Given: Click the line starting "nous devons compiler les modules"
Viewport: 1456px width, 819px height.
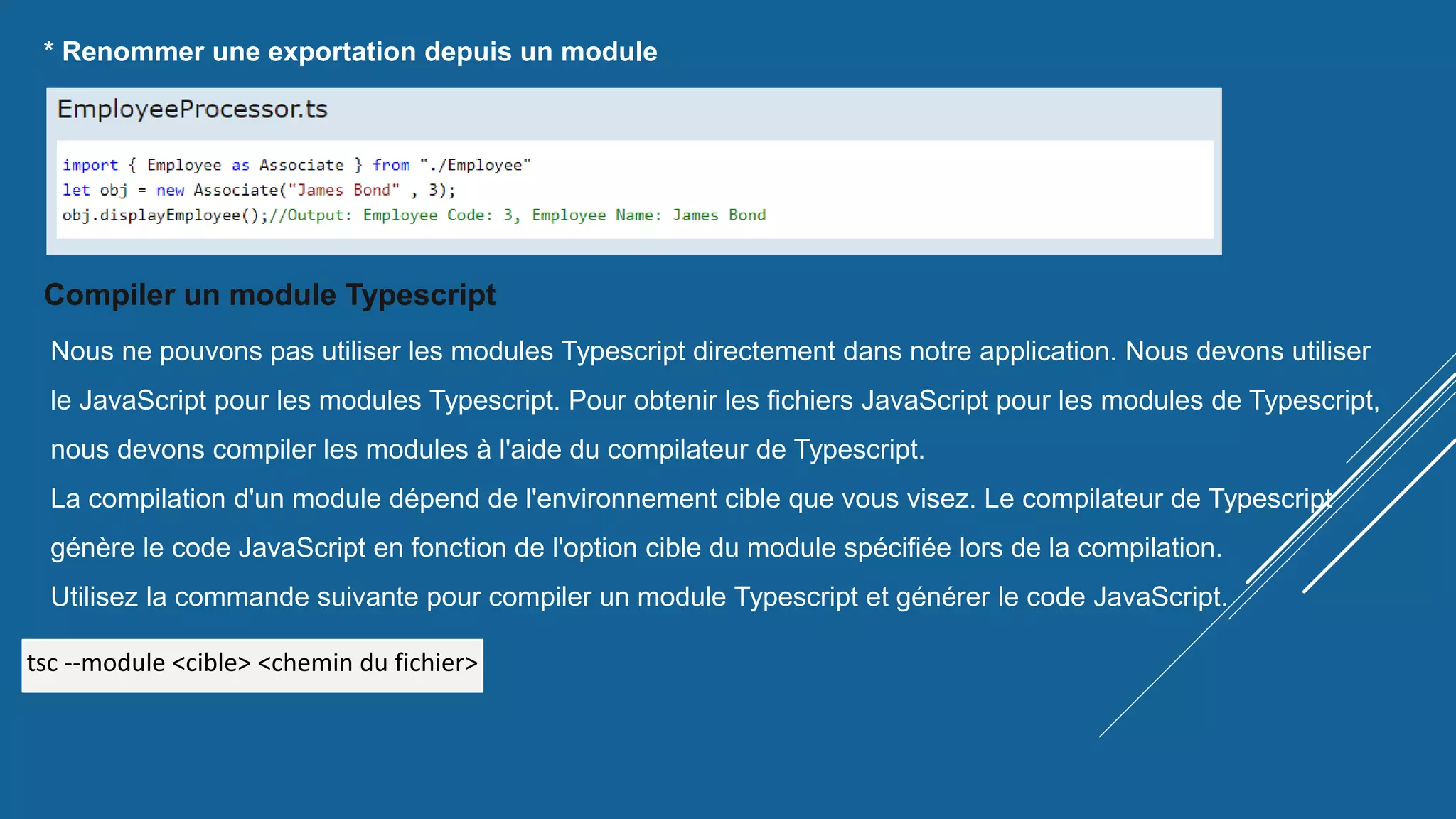Looking at the screenshot, I should tap(488, 449).
